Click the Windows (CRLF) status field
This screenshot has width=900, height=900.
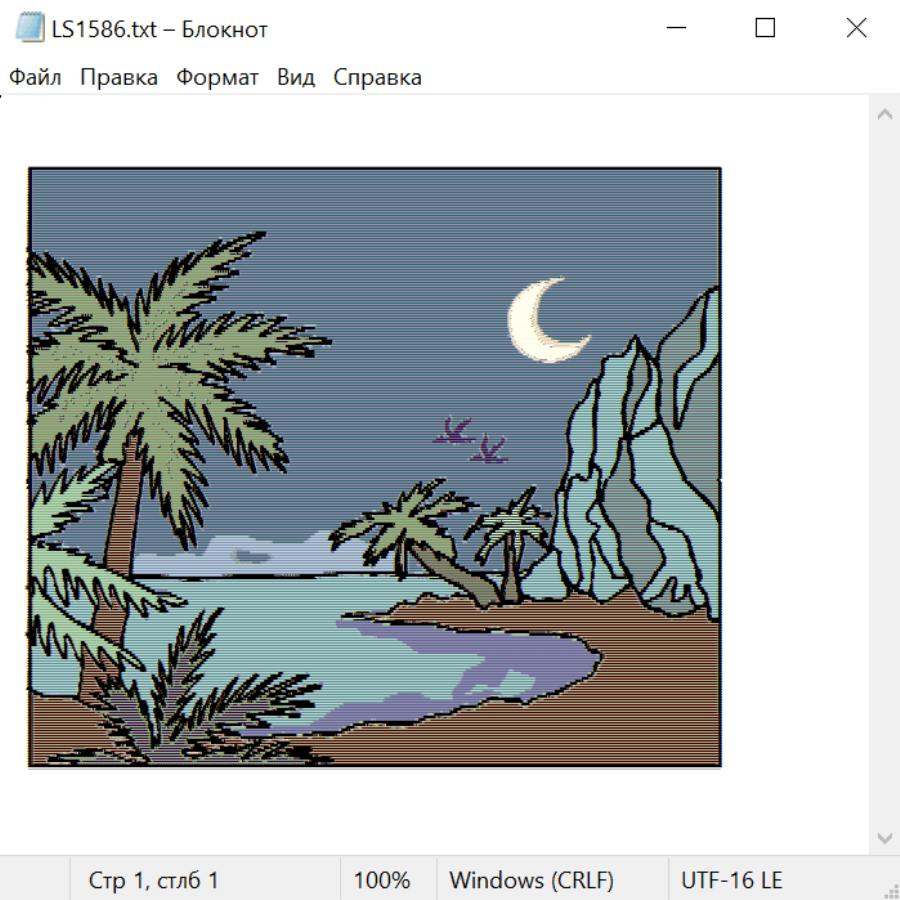[x=531, y=880]
